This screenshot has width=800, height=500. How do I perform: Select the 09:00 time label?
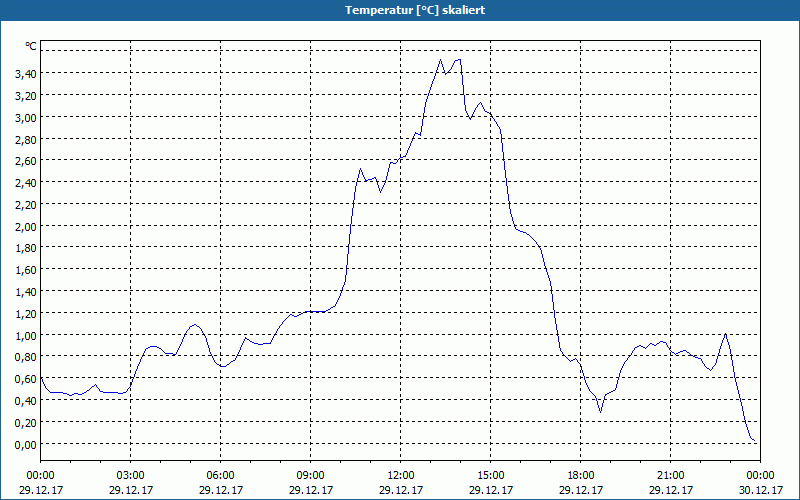pyautogui.click(x=310, y=476)
